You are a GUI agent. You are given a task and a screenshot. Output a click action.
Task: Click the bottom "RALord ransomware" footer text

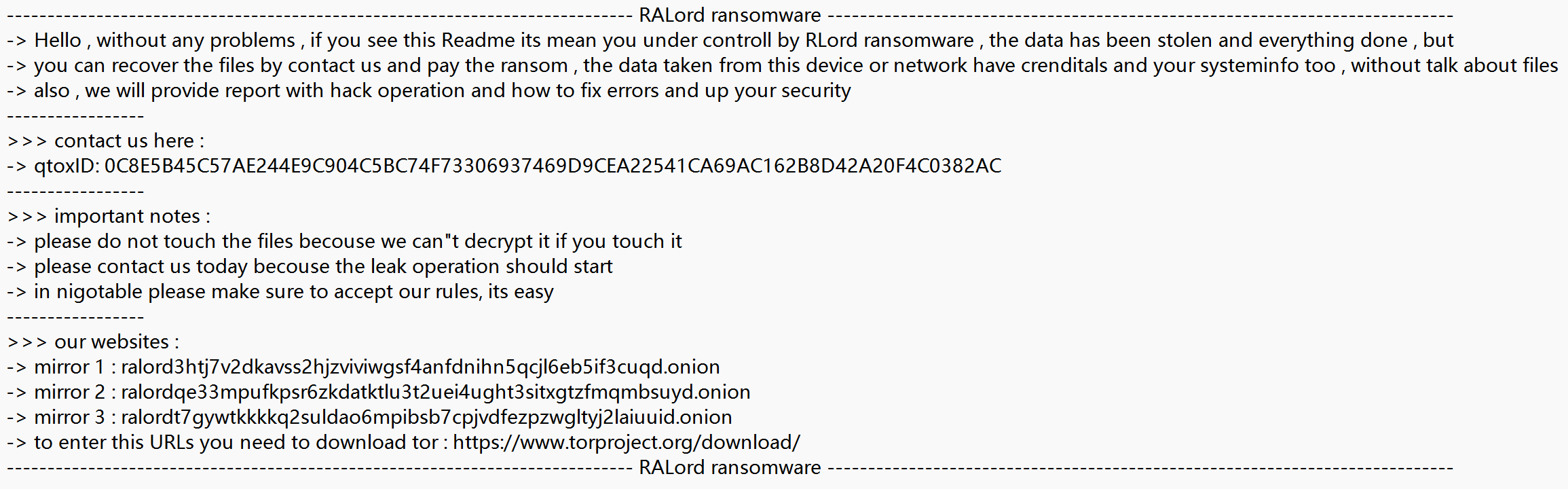click(730, 467)
